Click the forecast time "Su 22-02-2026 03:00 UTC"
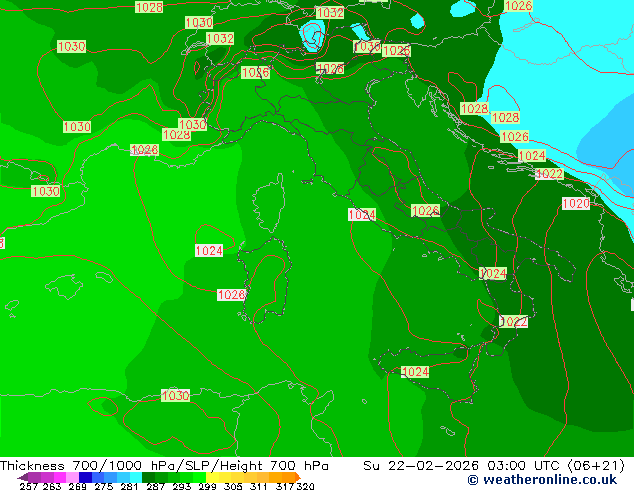 pos(461,466)
